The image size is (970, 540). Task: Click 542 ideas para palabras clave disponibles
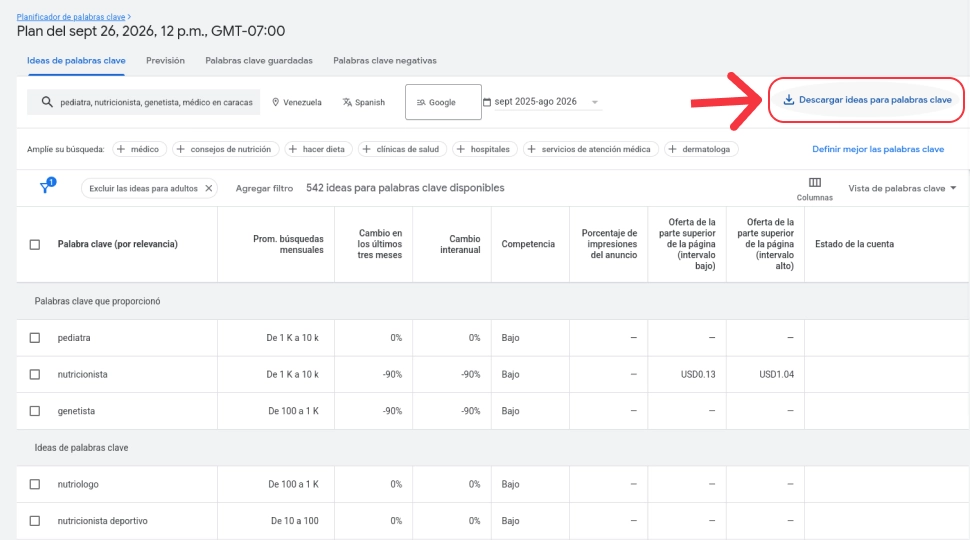pos(405,188)
